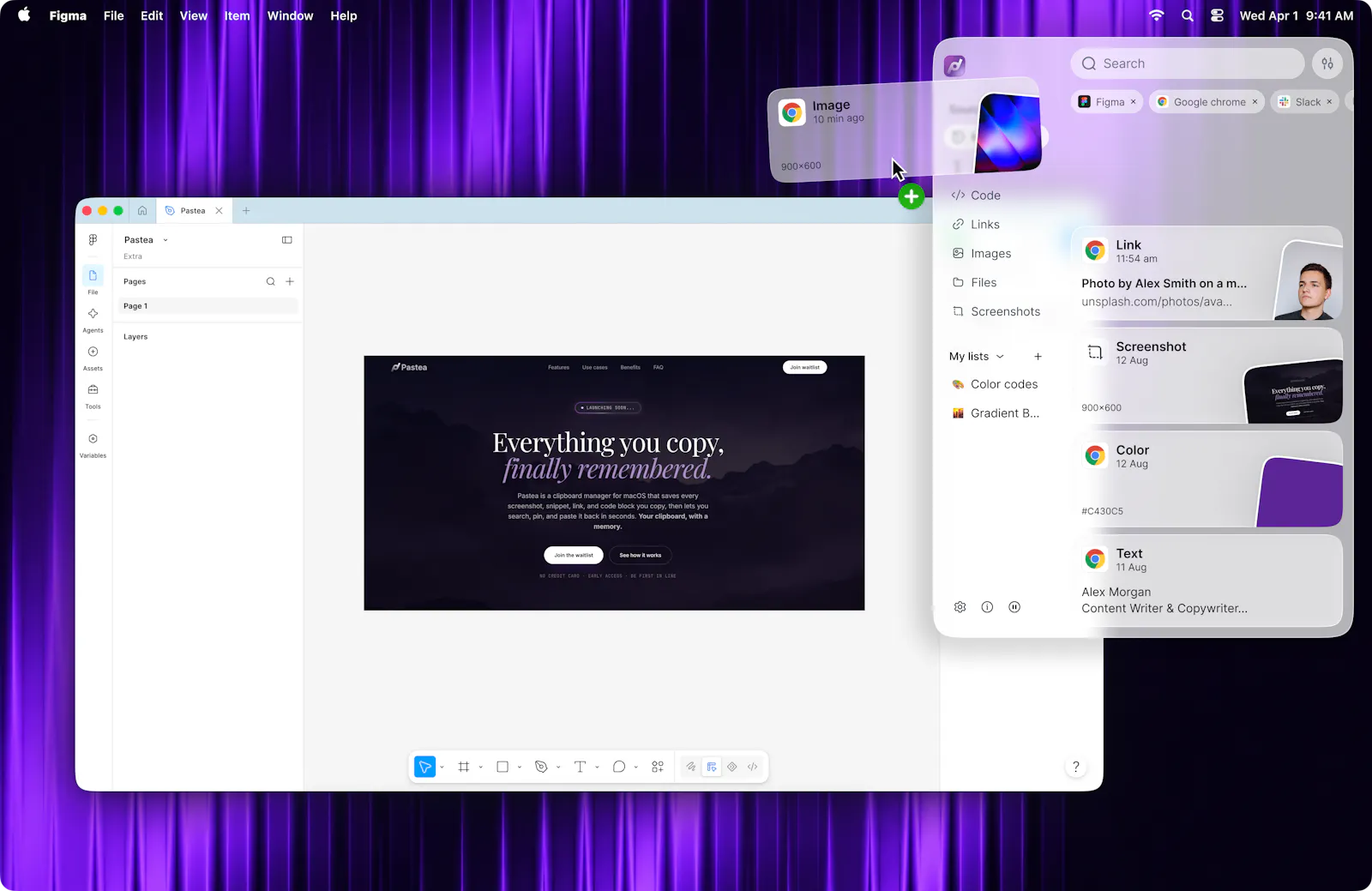Expand the Pastea file name dropdown
The image size is (1372, 891).
pos(165,240)
